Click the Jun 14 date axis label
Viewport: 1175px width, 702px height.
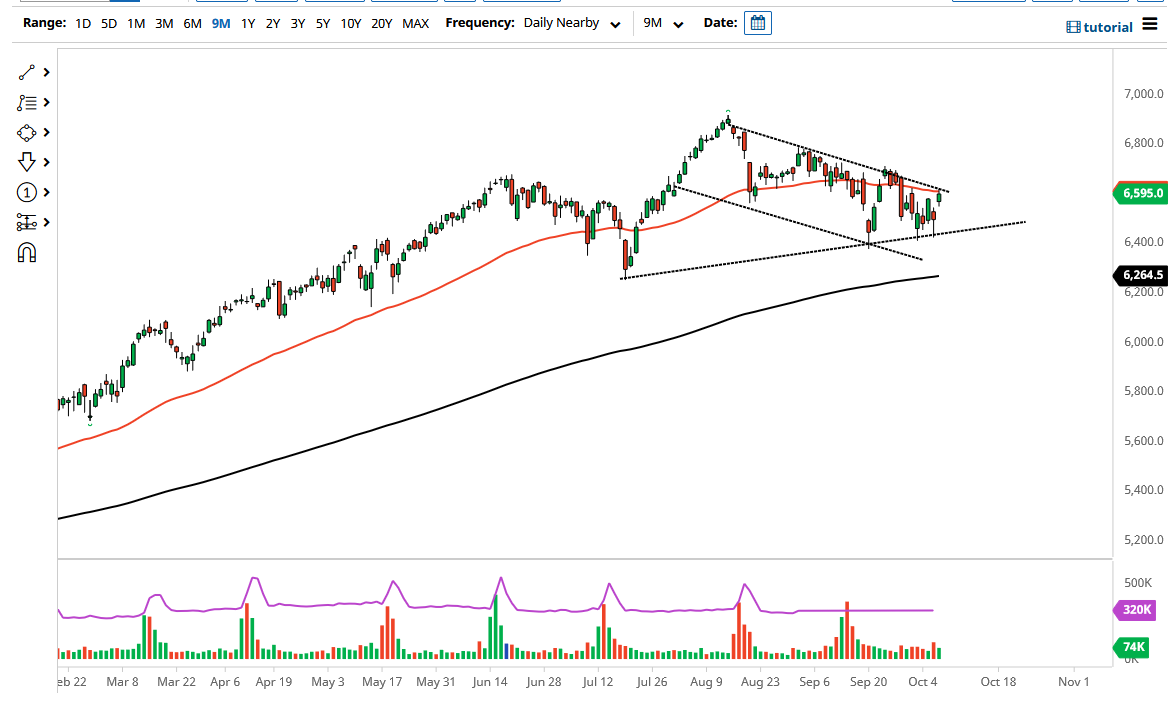coord(490,682)
